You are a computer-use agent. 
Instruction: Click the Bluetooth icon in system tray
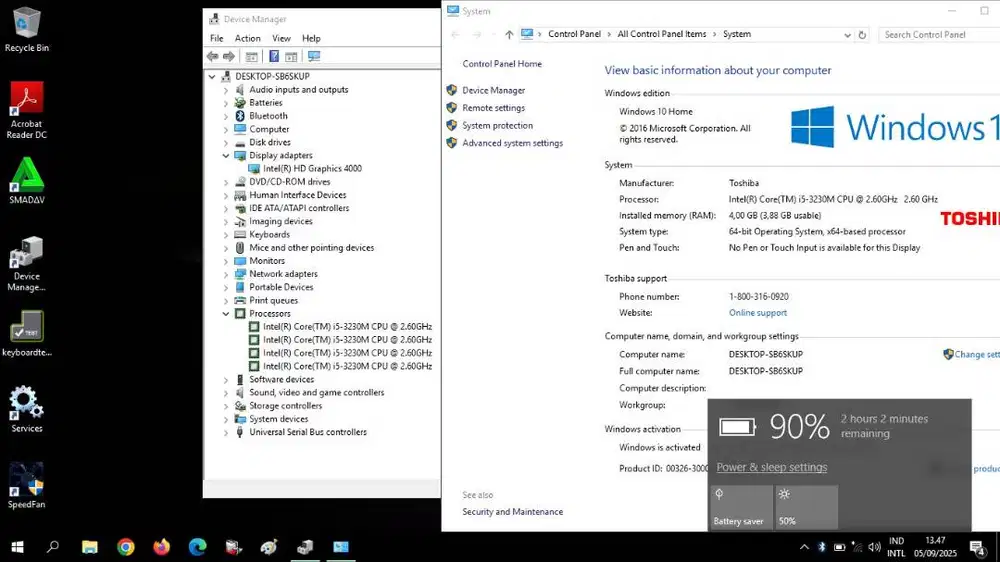[822, 547]
